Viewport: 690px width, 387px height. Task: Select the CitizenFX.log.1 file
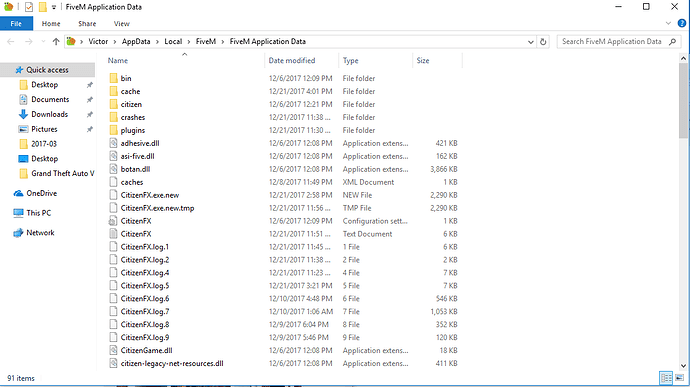pyautogui.click(x=145, y=247)
